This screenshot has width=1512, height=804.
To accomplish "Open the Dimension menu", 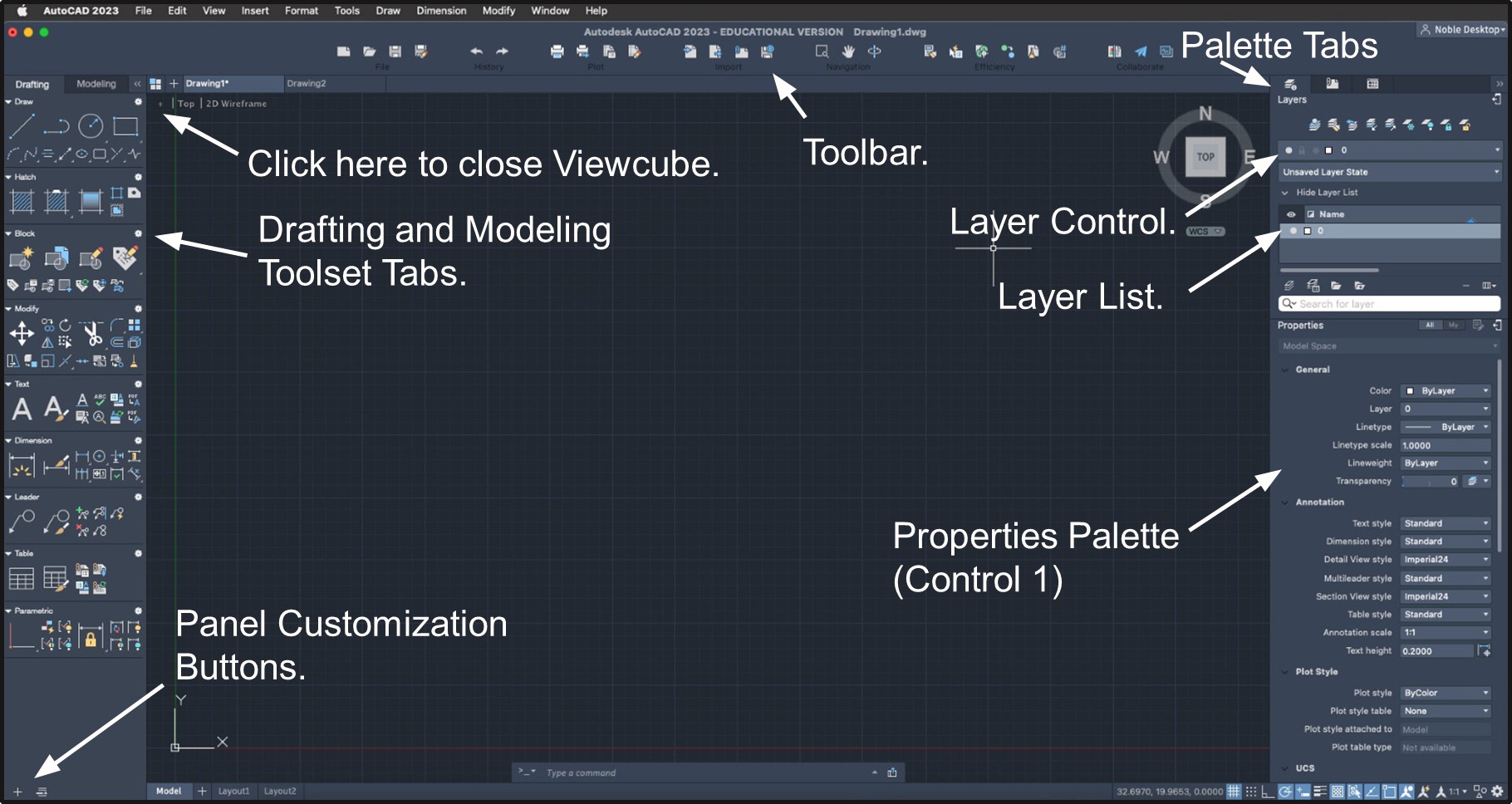I will coord(441,11).
